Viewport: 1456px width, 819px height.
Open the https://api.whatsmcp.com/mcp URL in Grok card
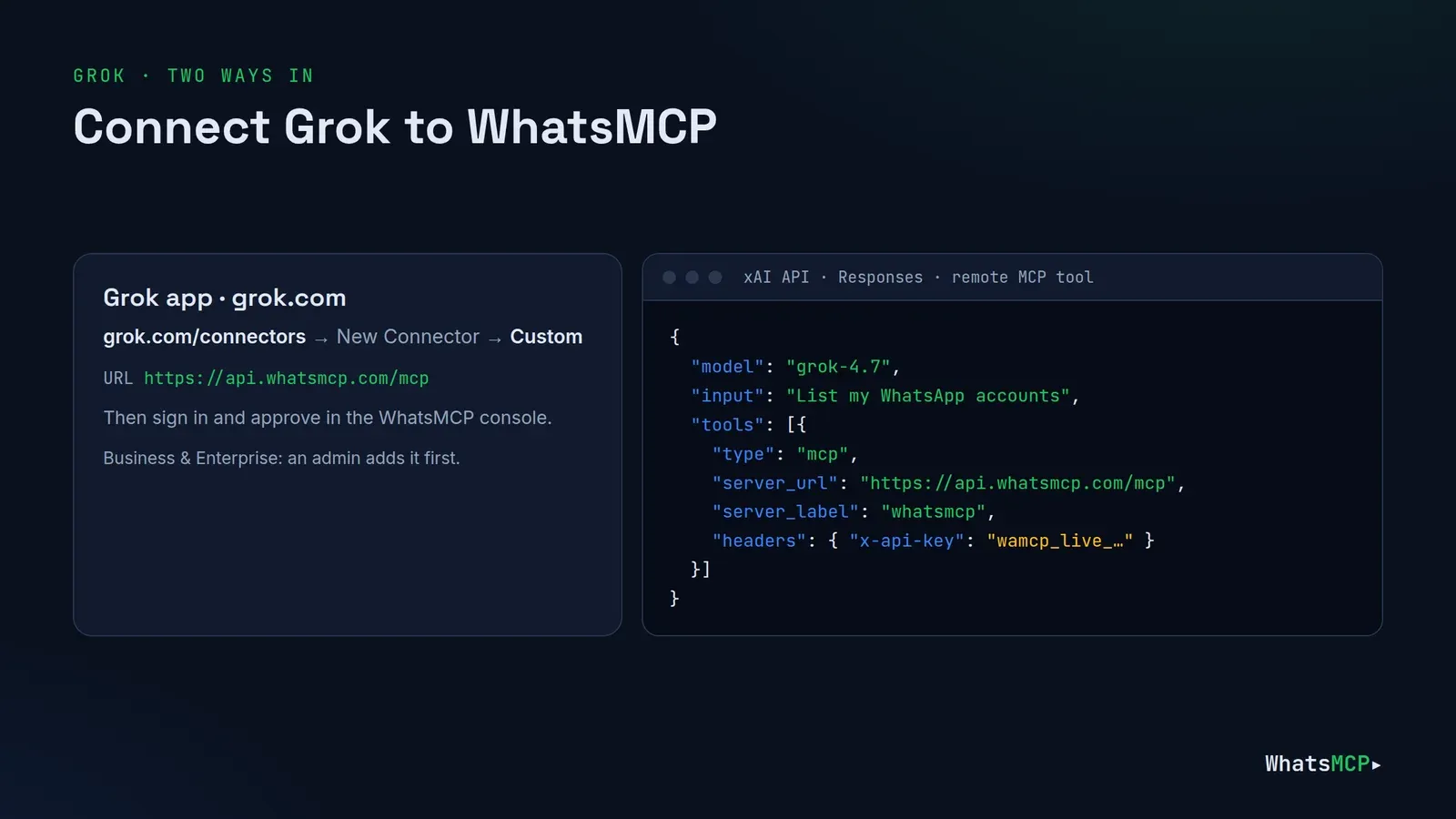coord(286,379)
